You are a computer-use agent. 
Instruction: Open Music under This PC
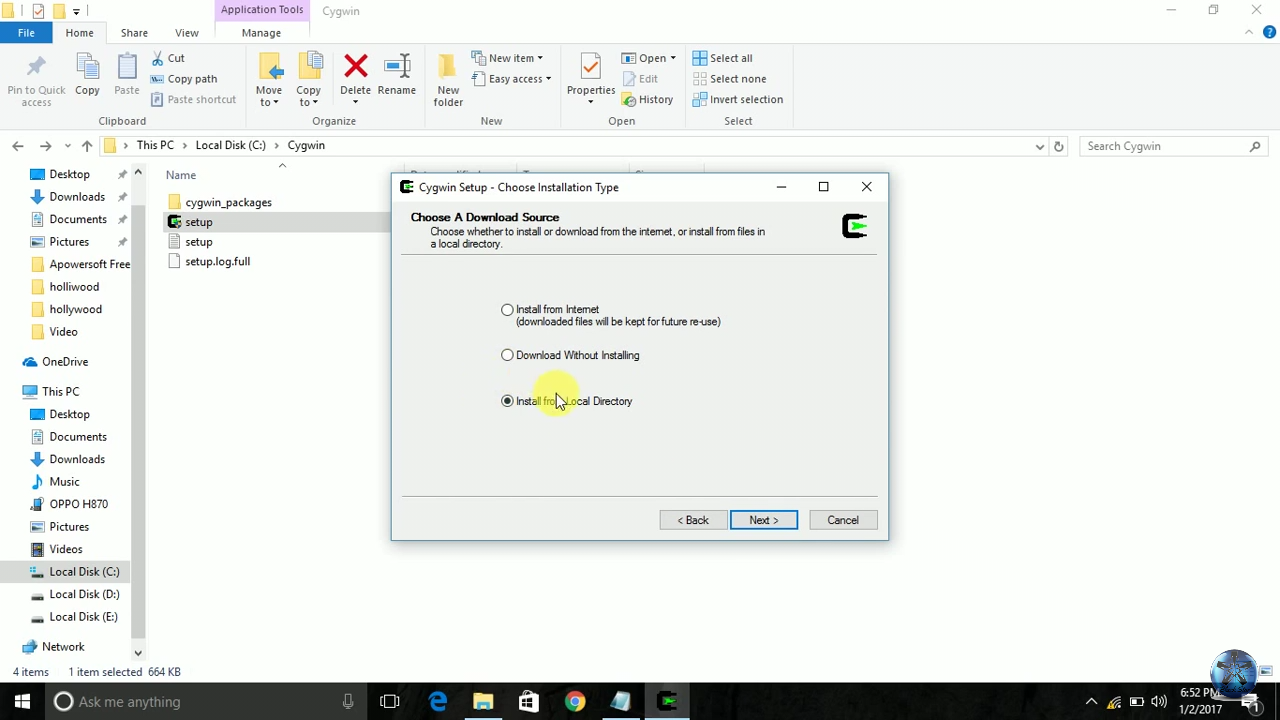tap(64, 482)
